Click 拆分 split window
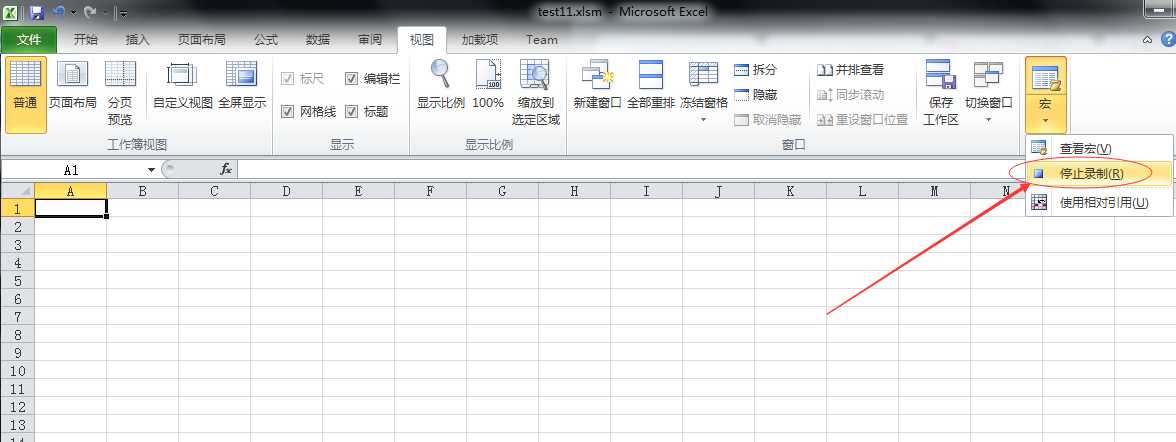The image size is (1176, 442). (x=756, y=70)
